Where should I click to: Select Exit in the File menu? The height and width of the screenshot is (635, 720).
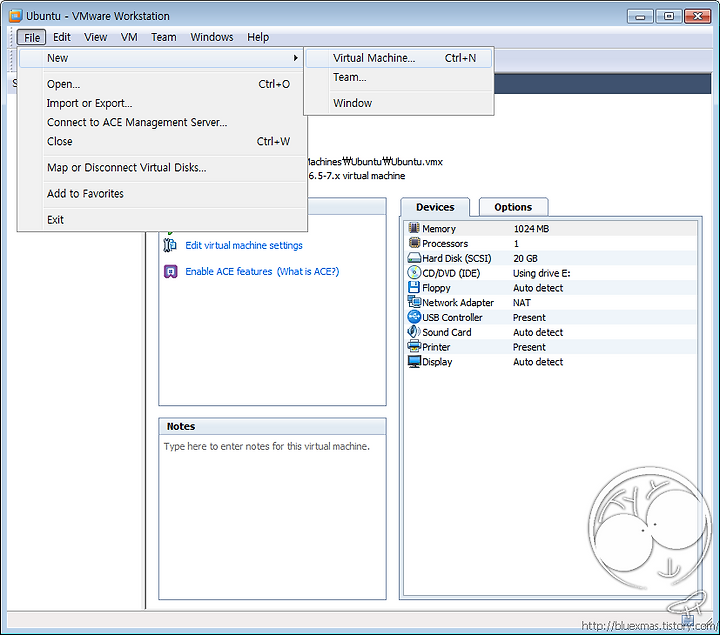point(162,220)
